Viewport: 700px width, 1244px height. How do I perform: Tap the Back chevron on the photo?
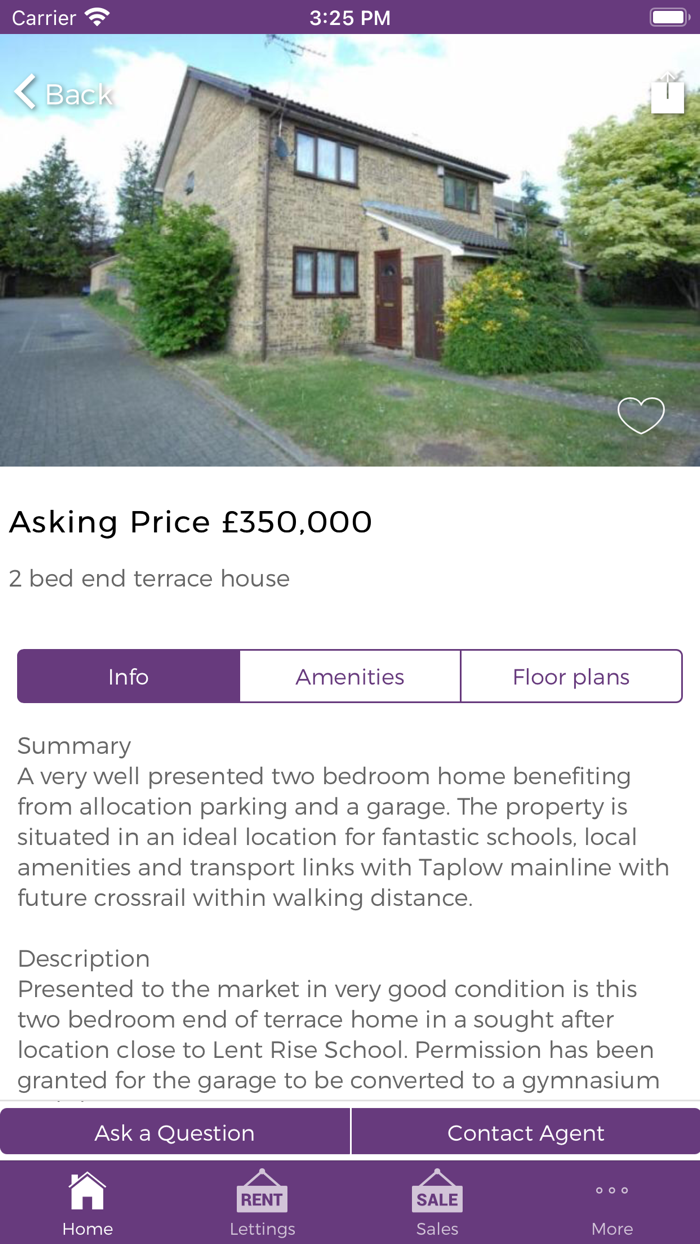pyautogui.click(x=24, y=92)
